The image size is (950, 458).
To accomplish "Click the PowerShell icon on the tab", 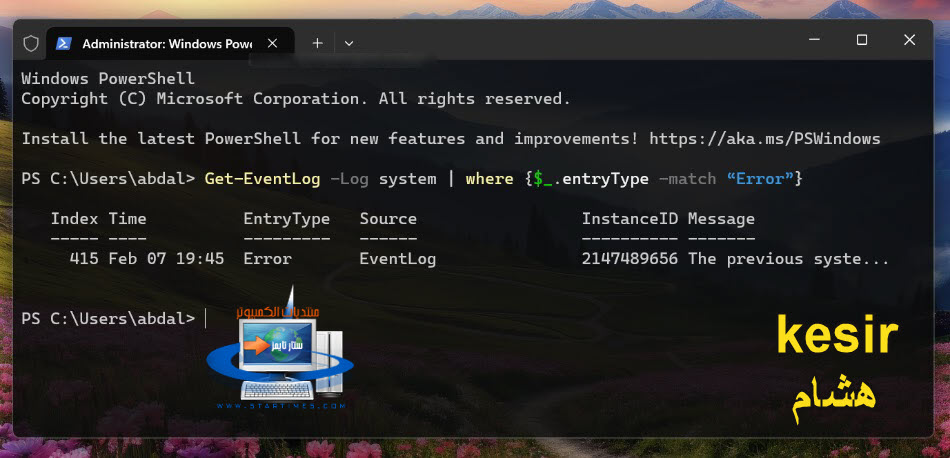I will [64, 44].
